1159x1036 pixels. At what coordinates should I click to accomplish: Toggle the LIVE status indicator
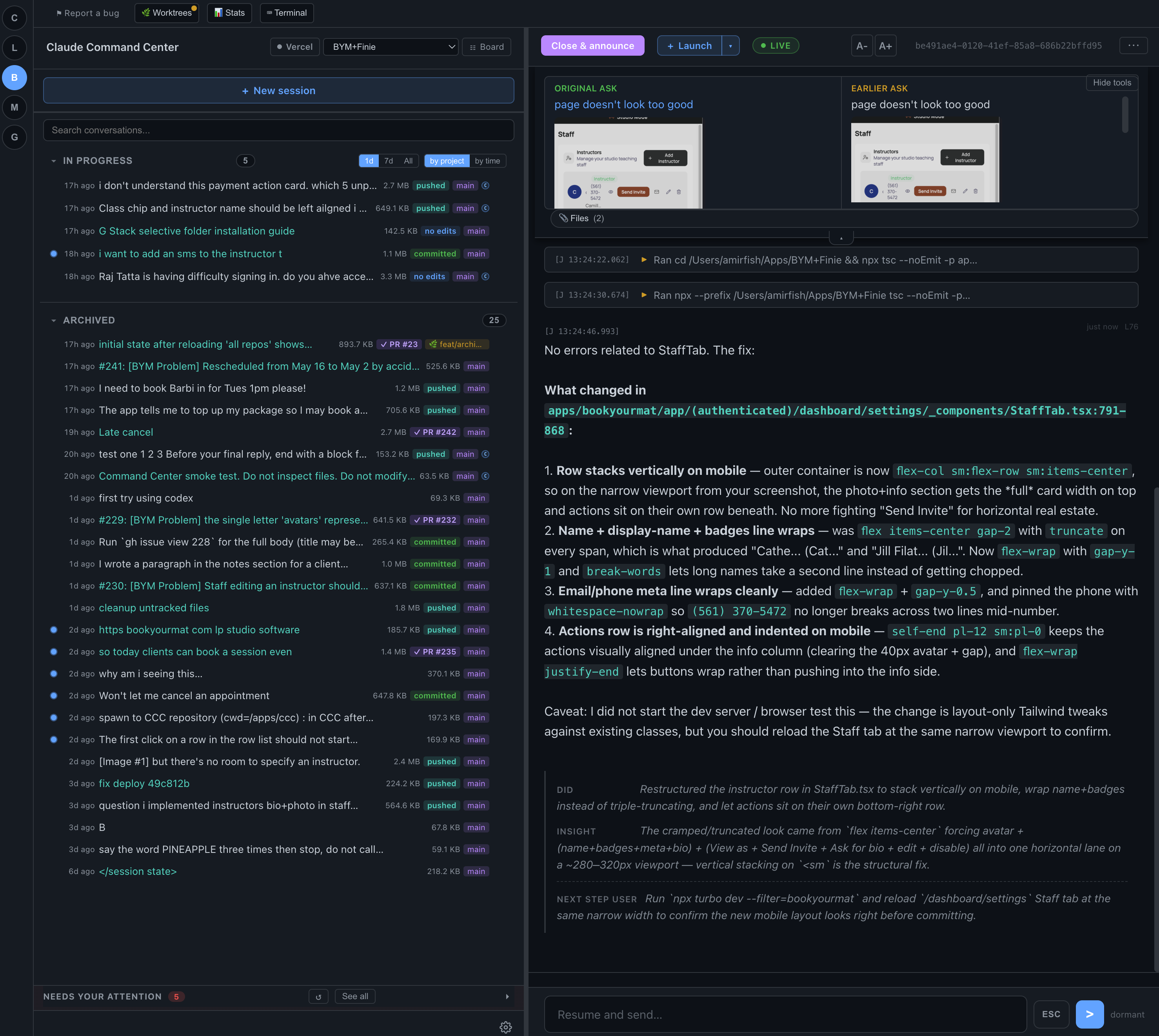775,45
